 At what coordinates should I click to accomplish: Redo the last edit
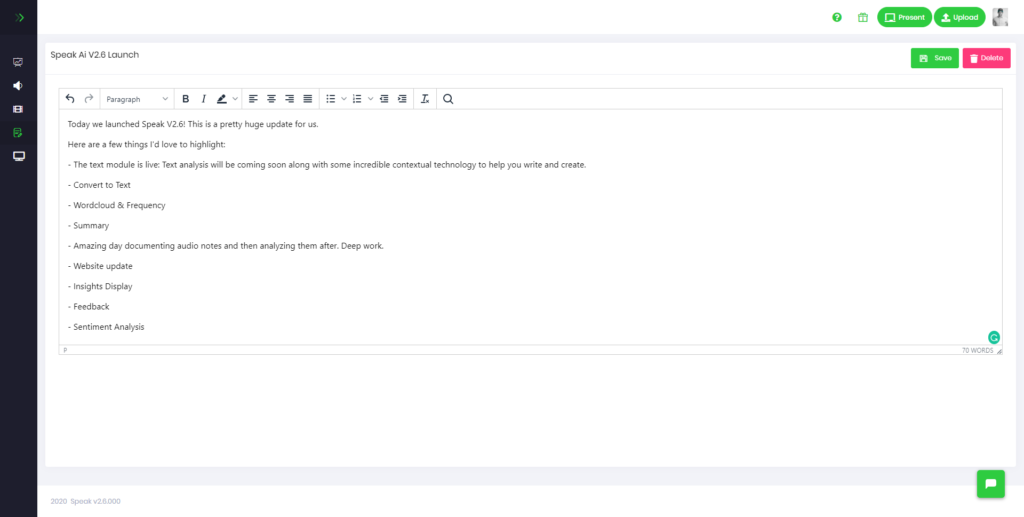(89, 99)
